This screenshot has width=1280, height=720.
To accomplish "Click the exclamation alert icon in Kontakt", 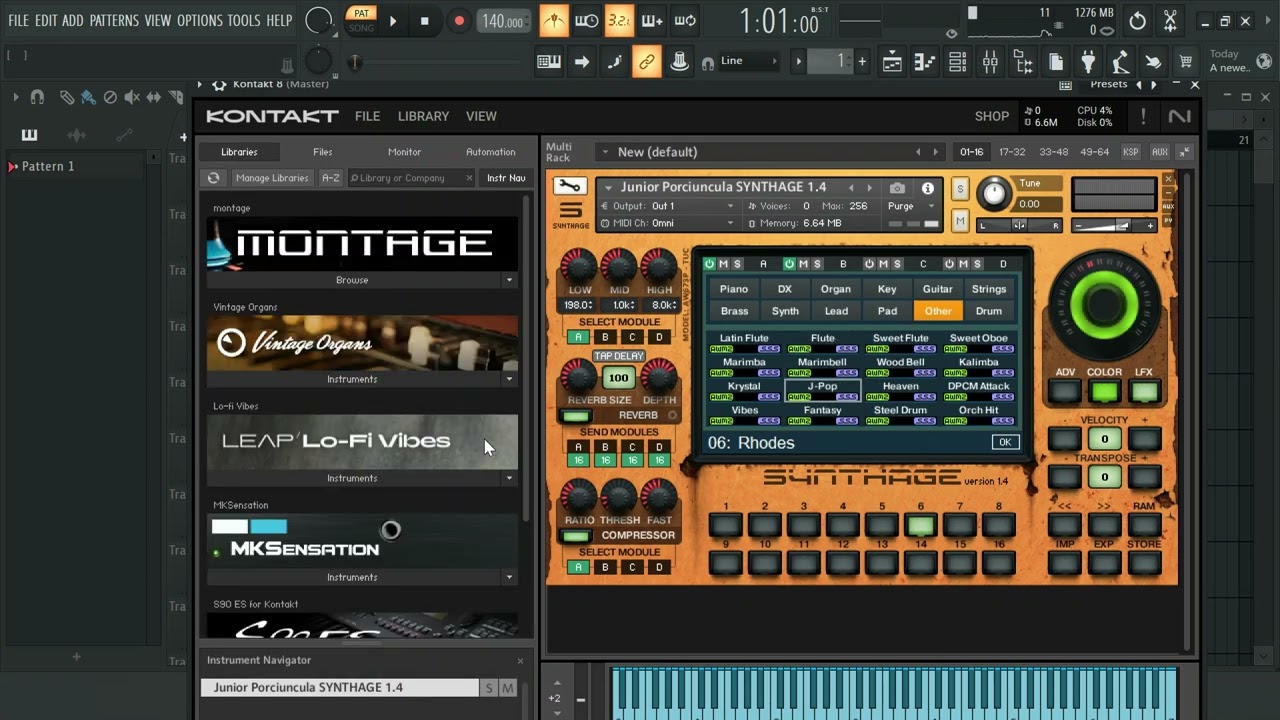I will click(1143, 117).
